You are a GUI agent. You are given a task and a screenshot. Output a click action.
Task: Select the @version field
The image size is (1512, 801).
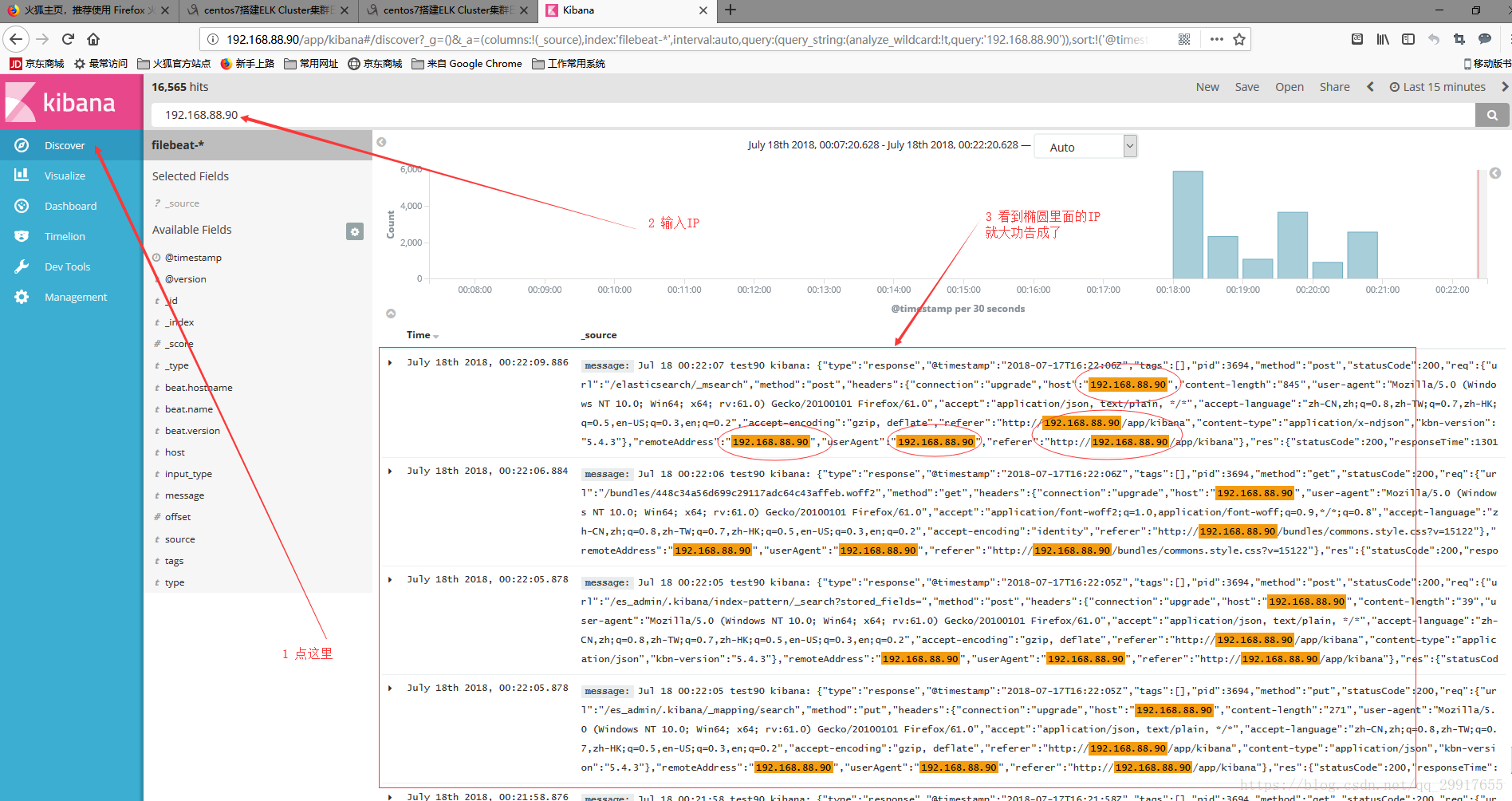tap(185, 279)
